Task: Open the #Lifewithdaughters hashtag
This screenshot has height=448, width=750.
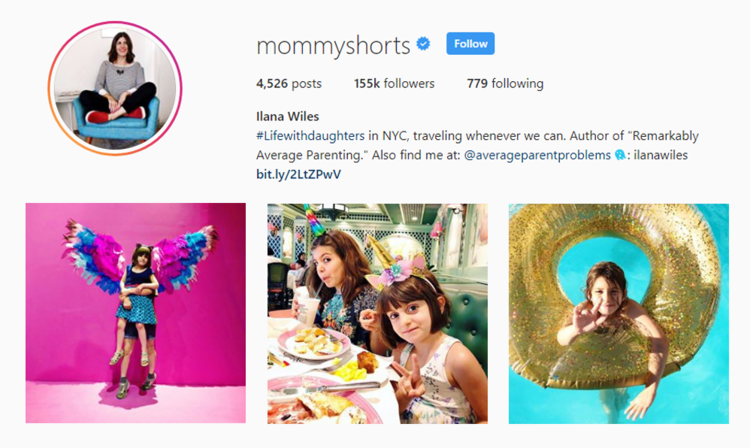Action: click(x=310, y=136)
